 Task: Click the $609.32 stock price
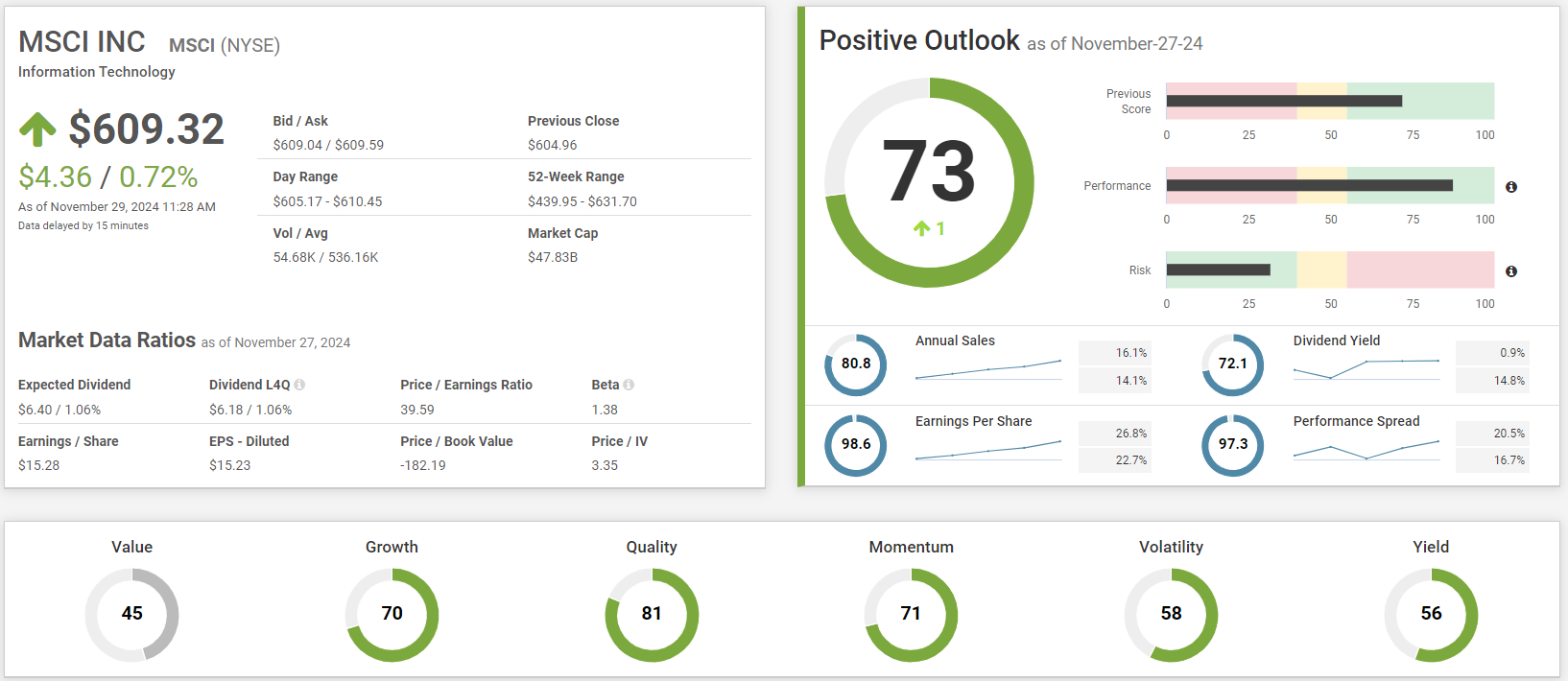[x=147, y=129]
